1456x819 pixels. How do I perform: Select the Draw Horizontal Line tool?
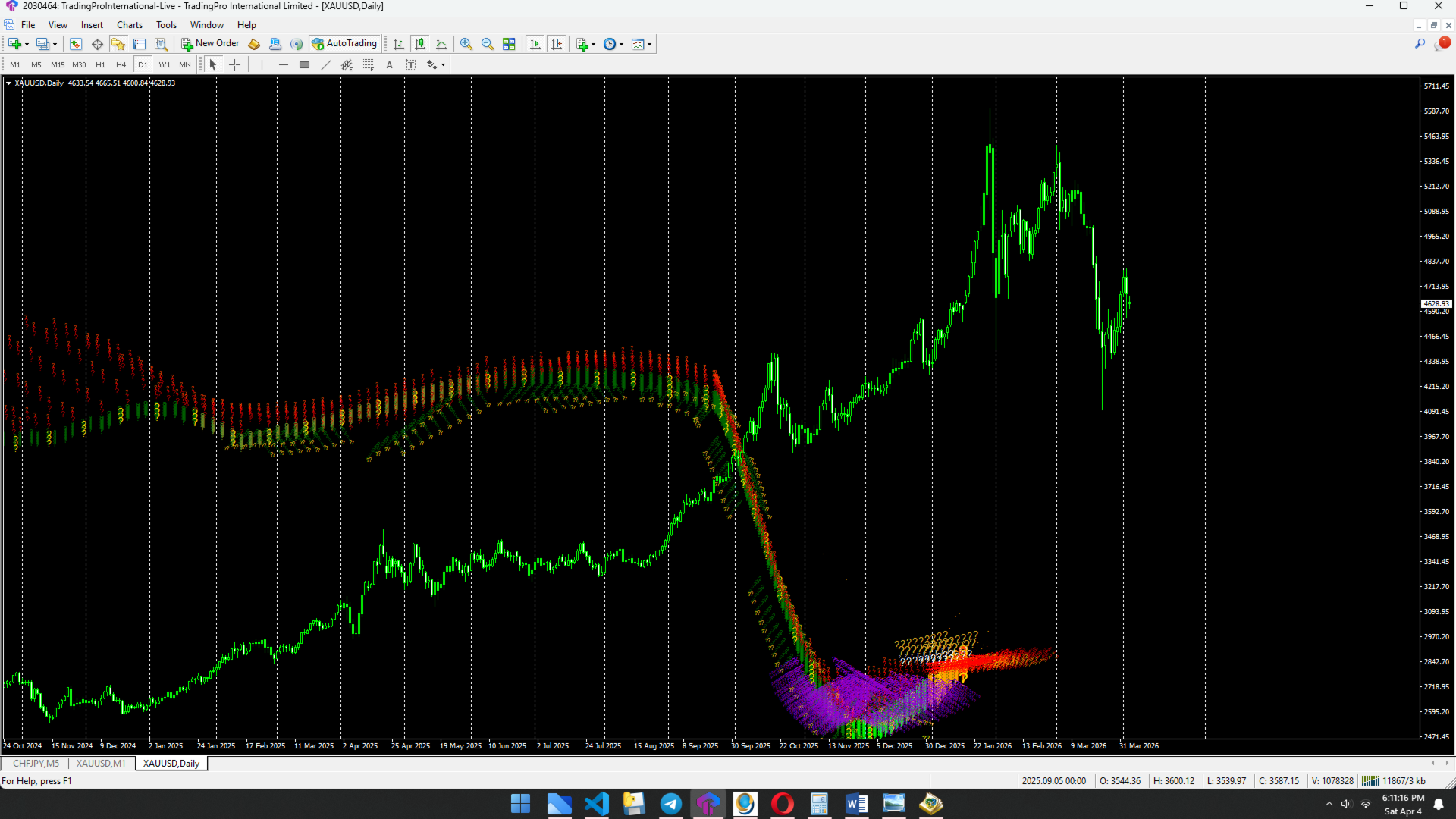[284, 65]
